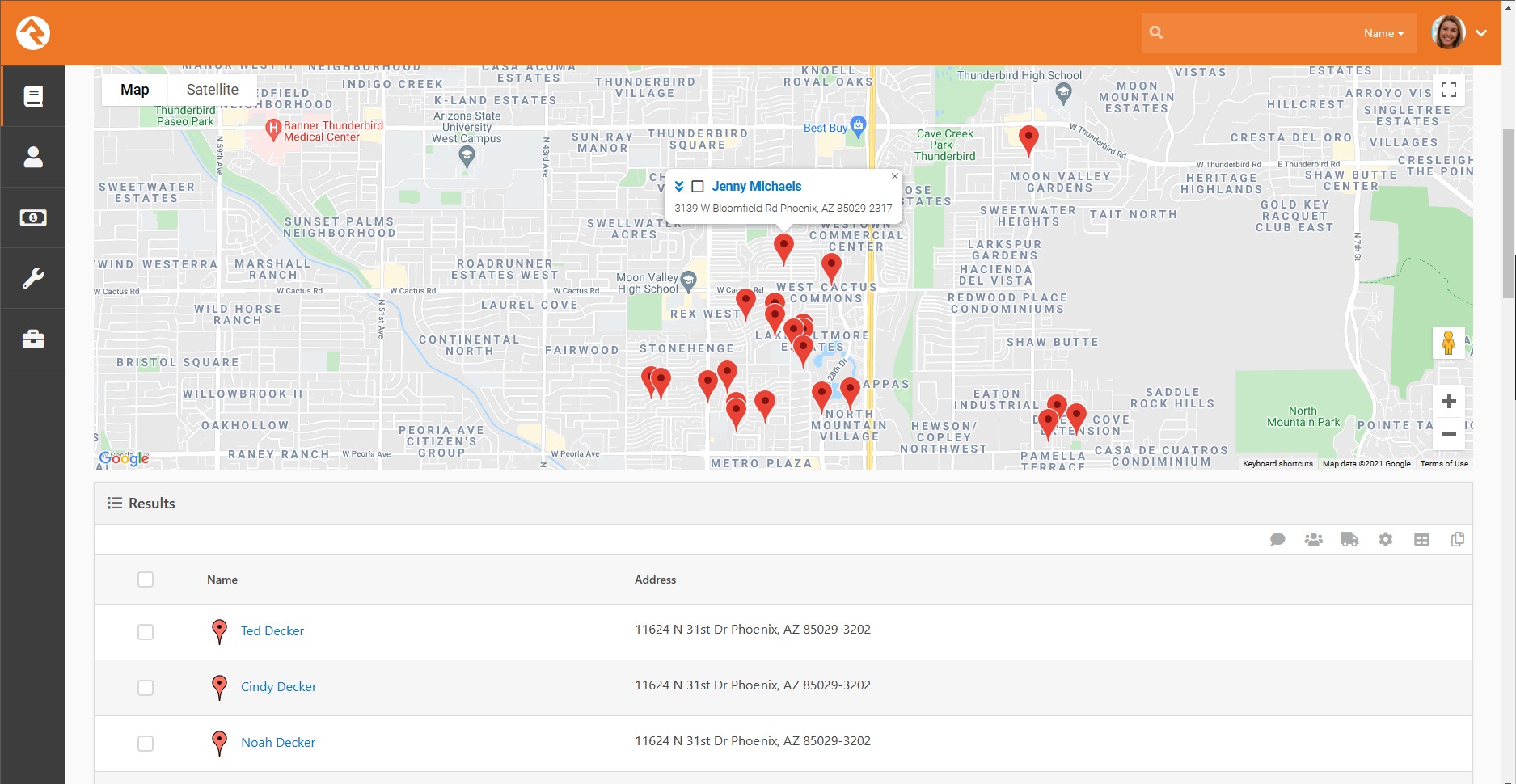Screen dimensions: 1516x784
Task: Open the money icon in the sidebar
Action: coord(33,217)
